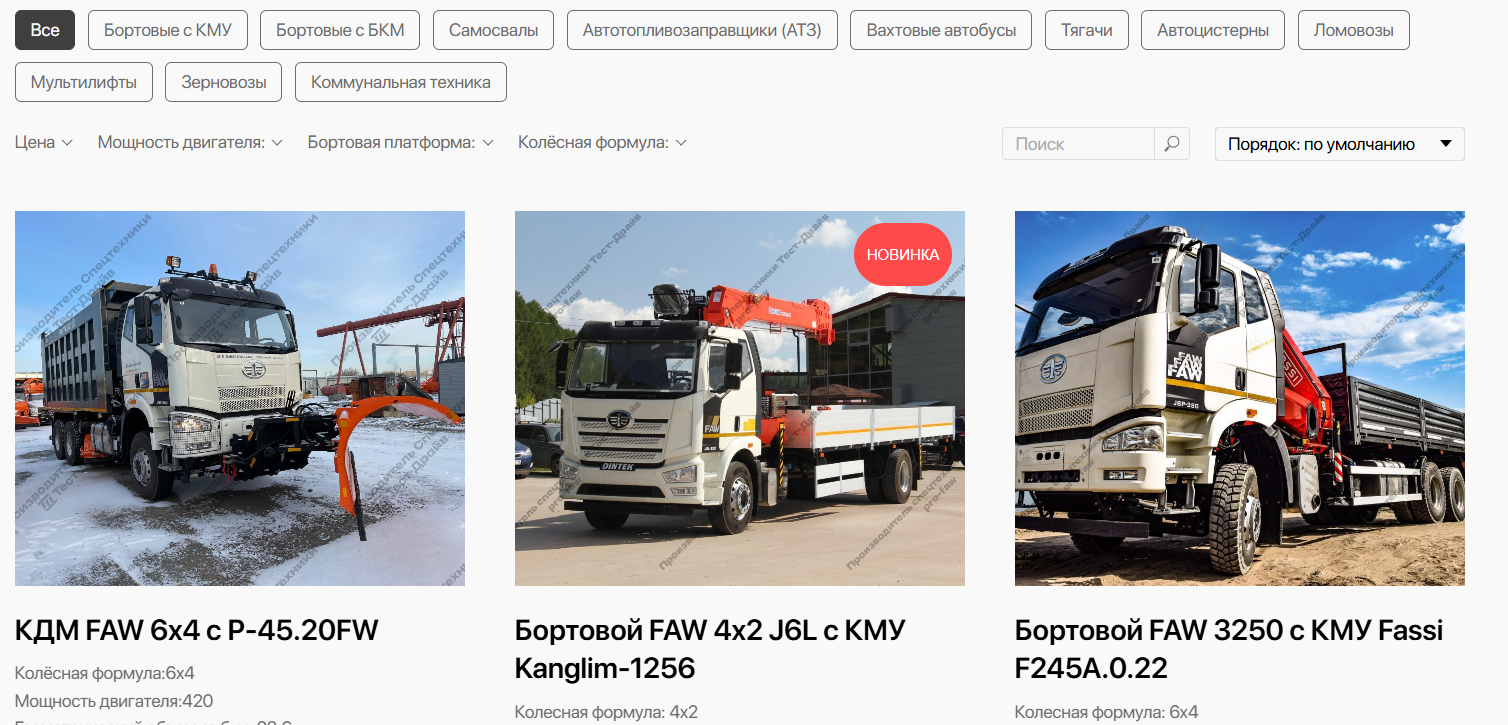This screenshot has height=725, width=1508.
Task: Select Бортовые с КМУ category
Action: point(168,30)
